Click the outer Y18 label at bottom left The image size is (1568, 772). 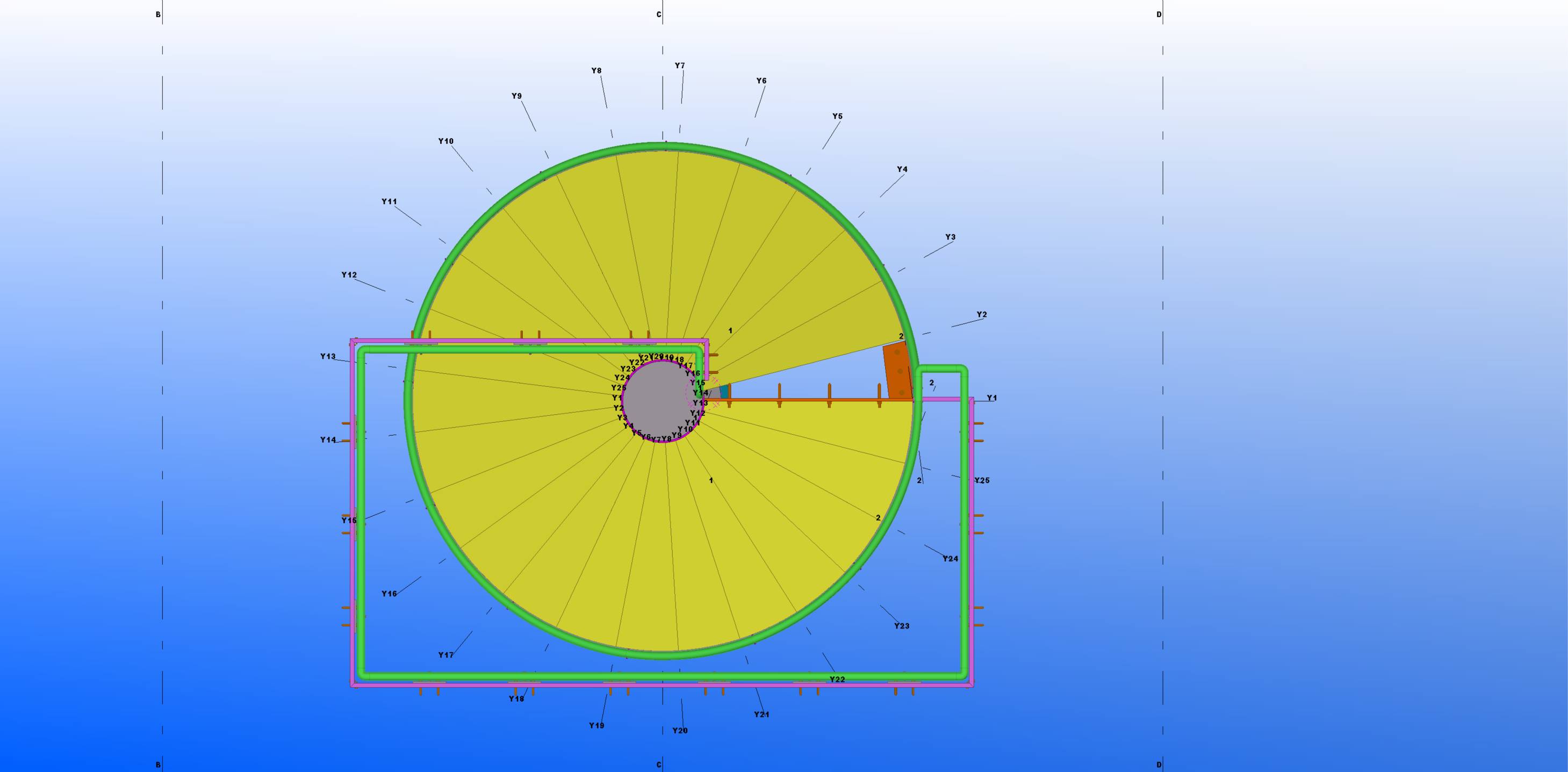[x=516, y=699]
